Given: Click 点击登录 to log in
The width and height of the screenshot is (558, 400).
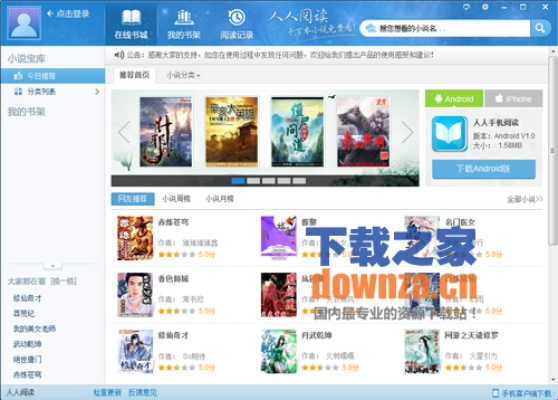Looking at the screenshot, I should [x=73, y=14].
